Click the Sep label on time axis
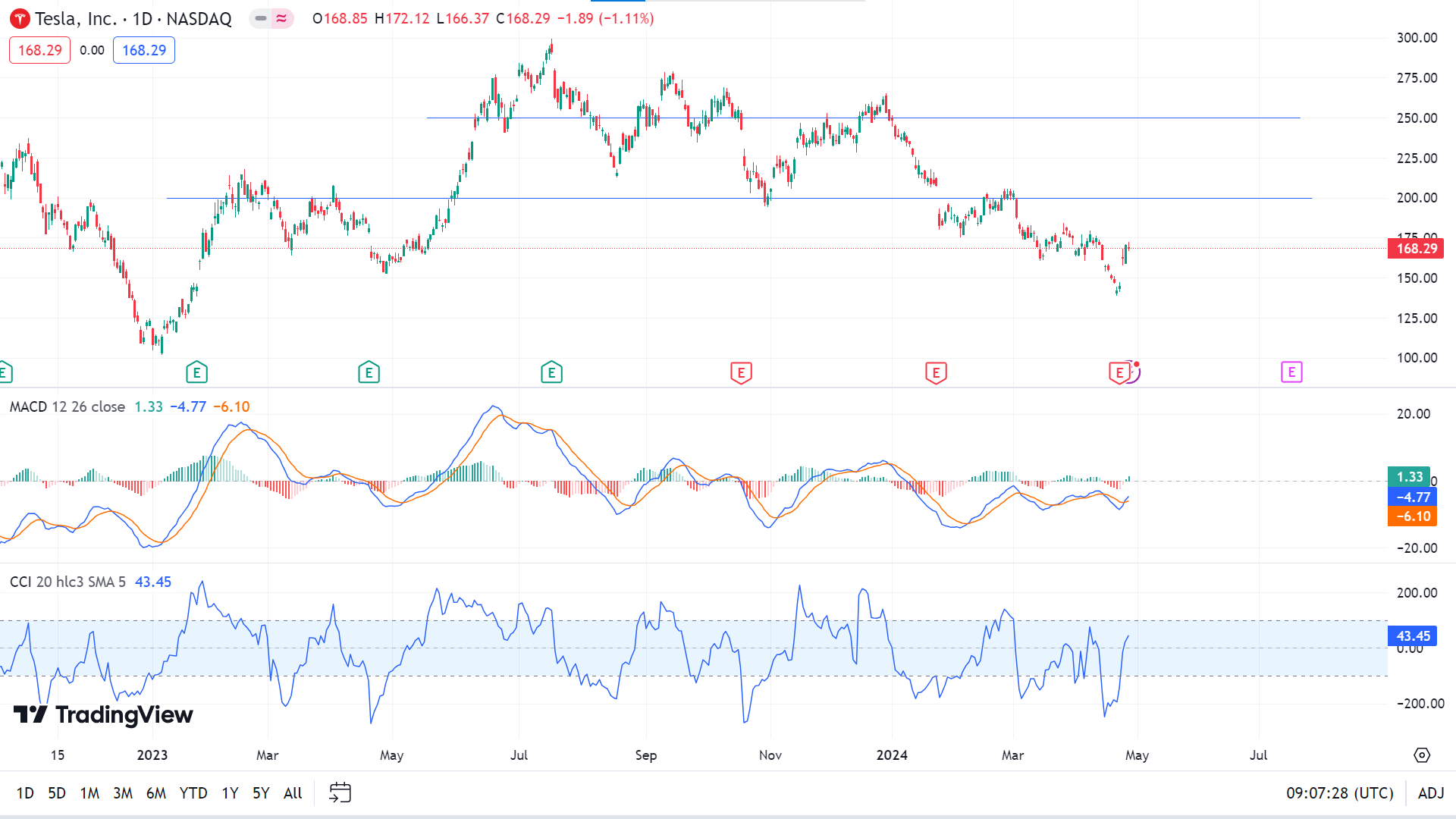The image size is (1456, 819). (x=646, y=755)
